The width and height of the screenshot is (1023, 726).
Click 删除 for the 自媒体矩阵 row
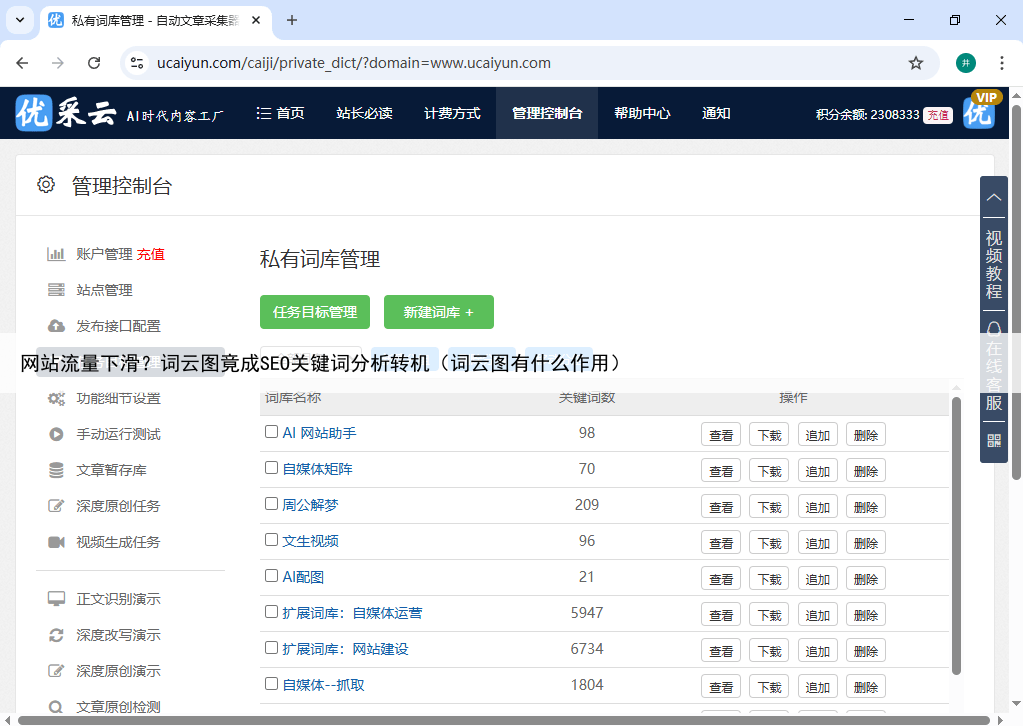pos(865,471)
